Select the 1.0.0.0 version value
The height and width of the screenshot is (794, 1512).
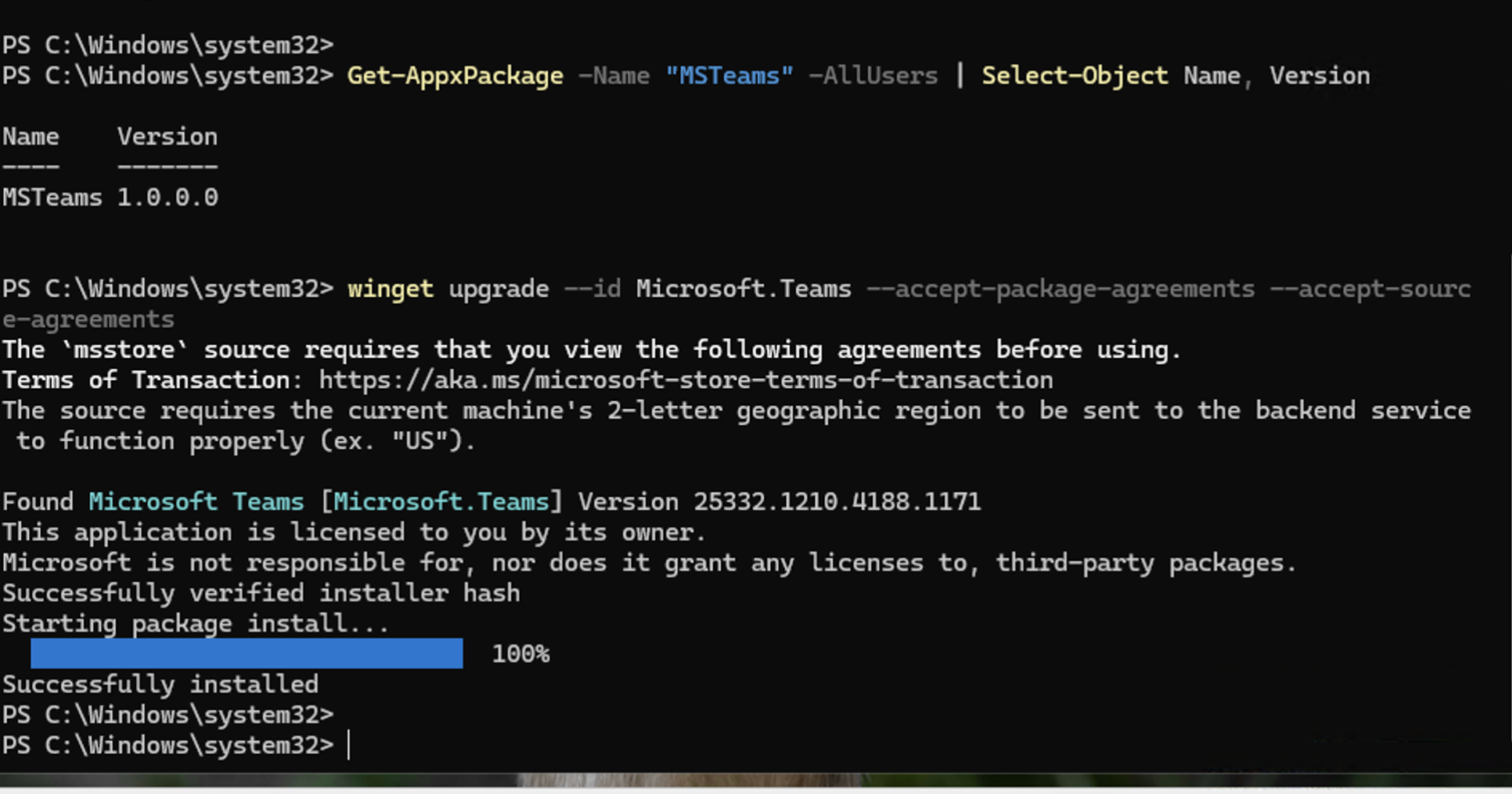pos(167,198)
